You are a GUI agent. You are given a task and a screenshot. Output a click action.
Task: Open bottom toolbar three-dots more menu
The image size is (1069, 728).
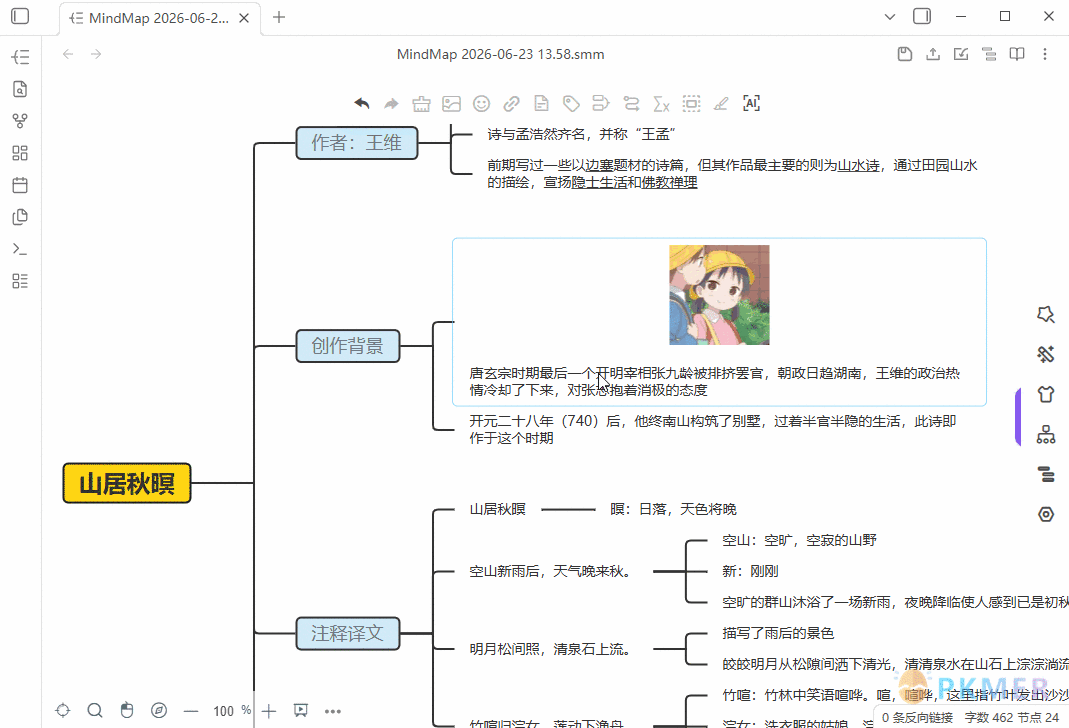click(x=333, y=711)
